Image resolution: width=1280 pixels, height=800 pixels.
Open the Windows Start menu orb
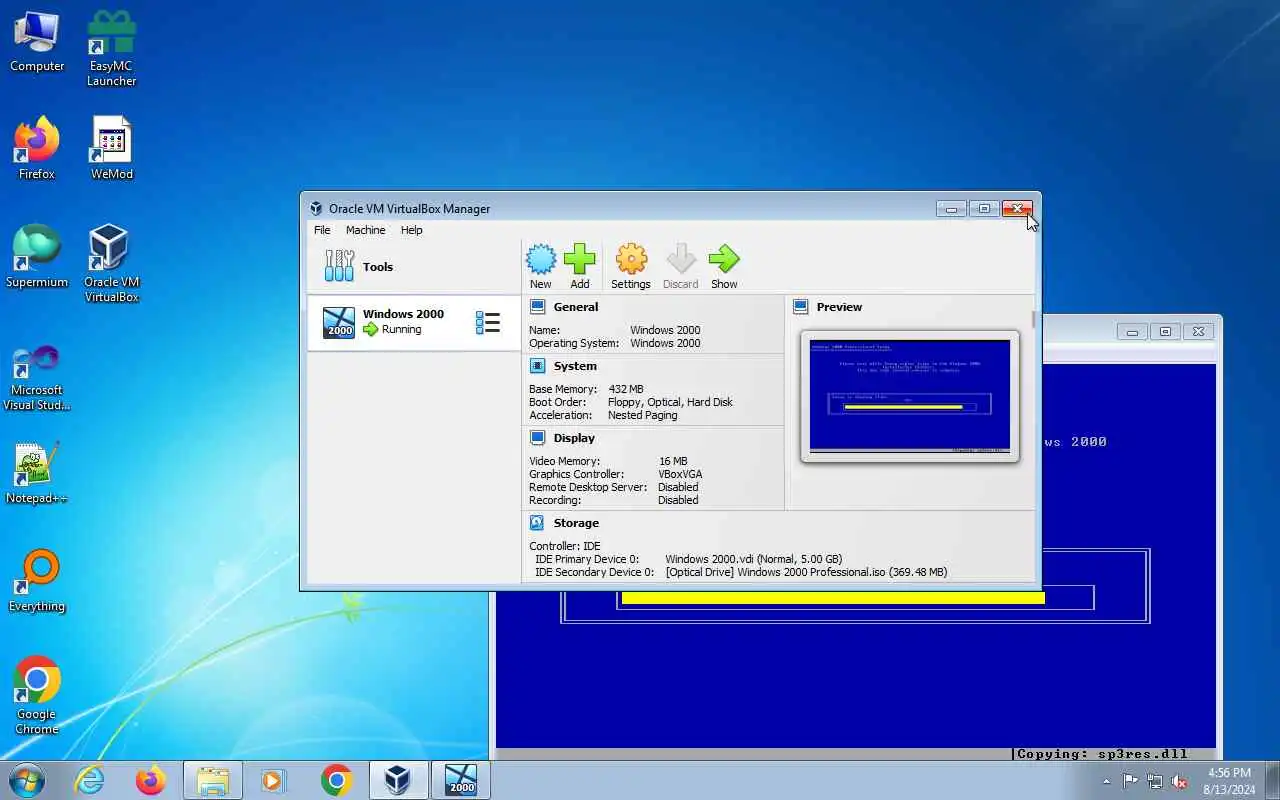click(x=27, y=780)
